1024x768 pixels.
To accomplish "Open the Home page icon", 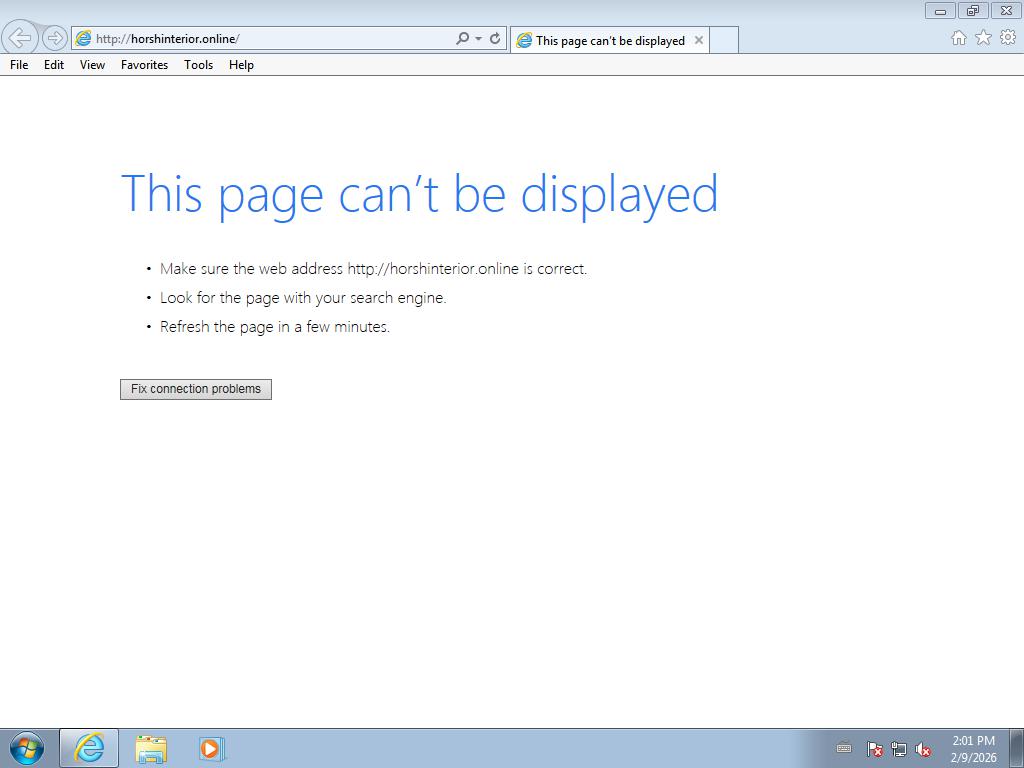I will pyautogui.click(x=958, y=38).
